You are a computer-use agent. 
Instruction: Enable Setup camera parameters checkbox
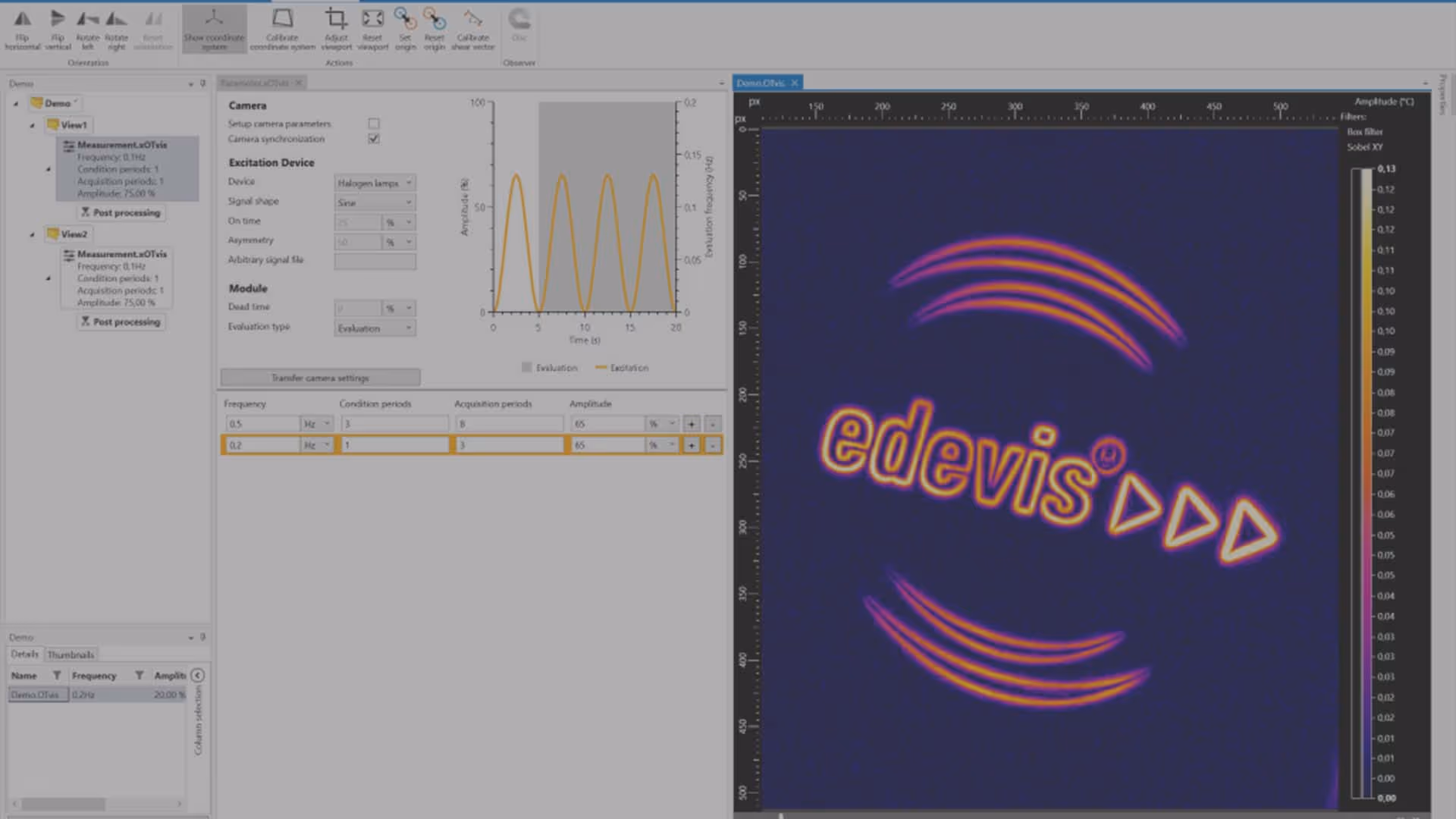tap(374, 123)
